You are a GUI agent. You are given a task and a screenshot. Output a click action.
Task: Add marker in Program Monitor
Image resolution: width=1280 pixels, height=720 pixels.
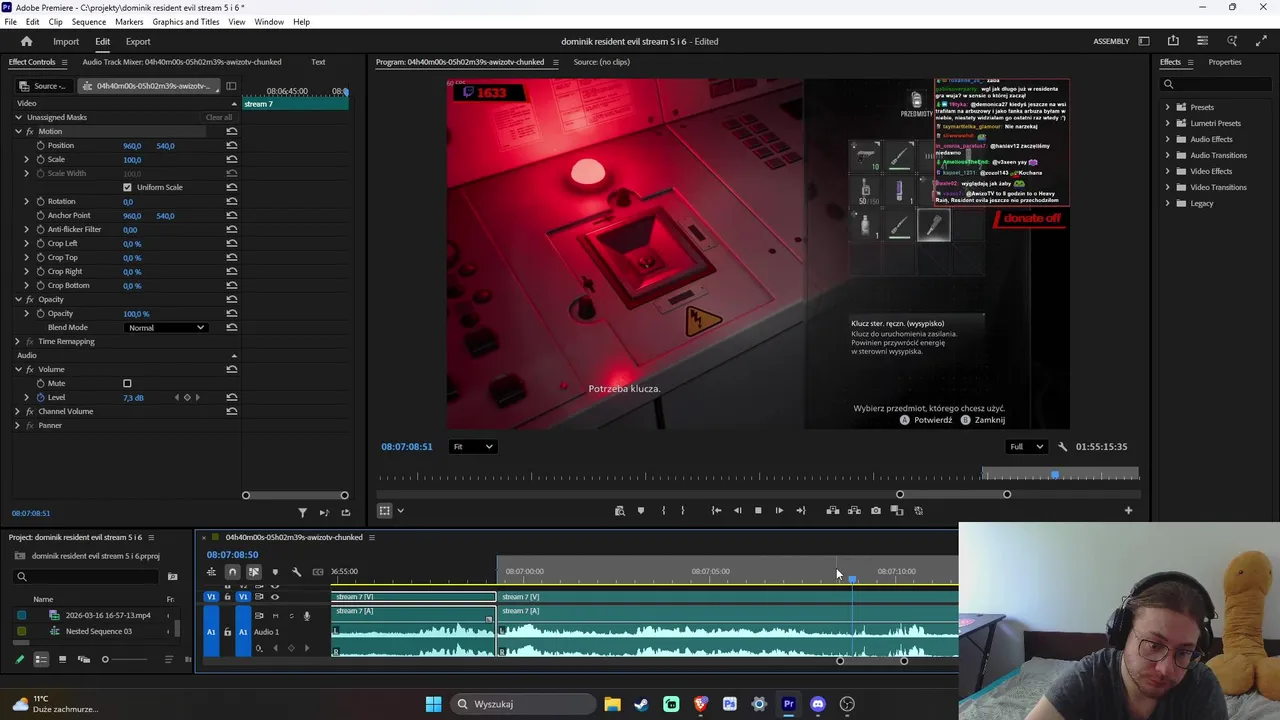point(641,511)
